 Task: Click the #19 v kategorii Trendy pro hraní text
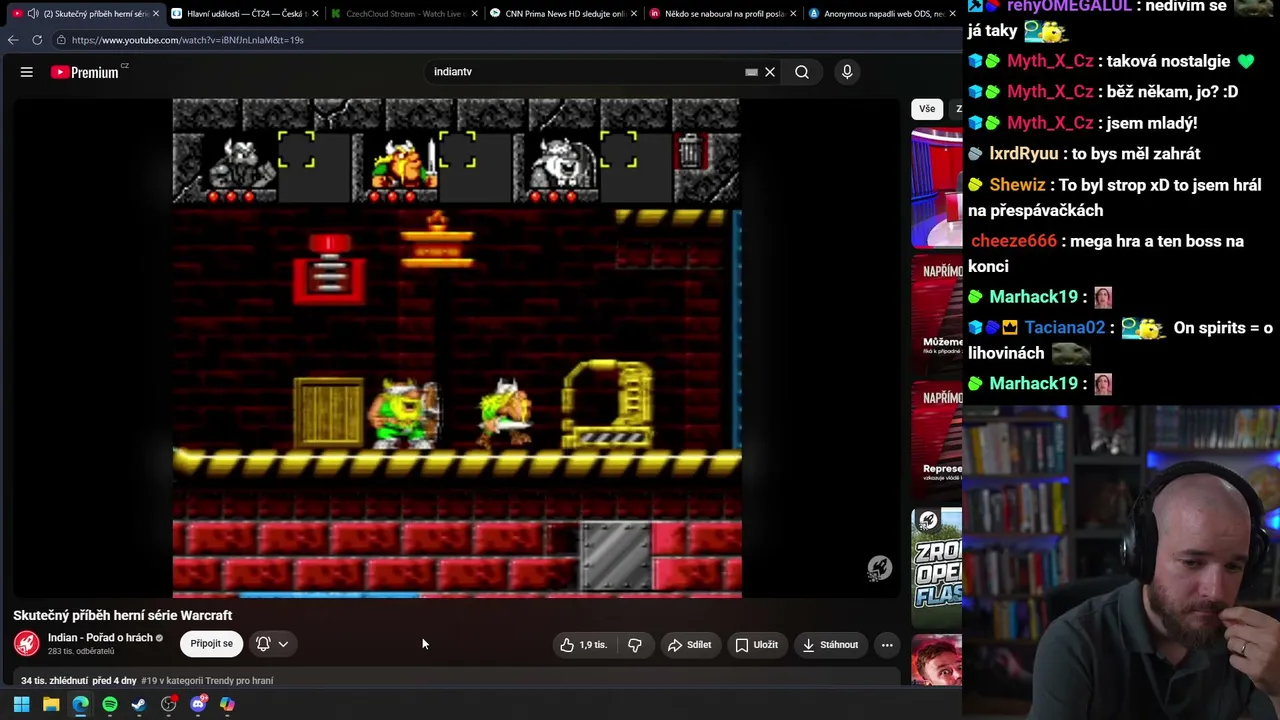(x=207, y=681)
